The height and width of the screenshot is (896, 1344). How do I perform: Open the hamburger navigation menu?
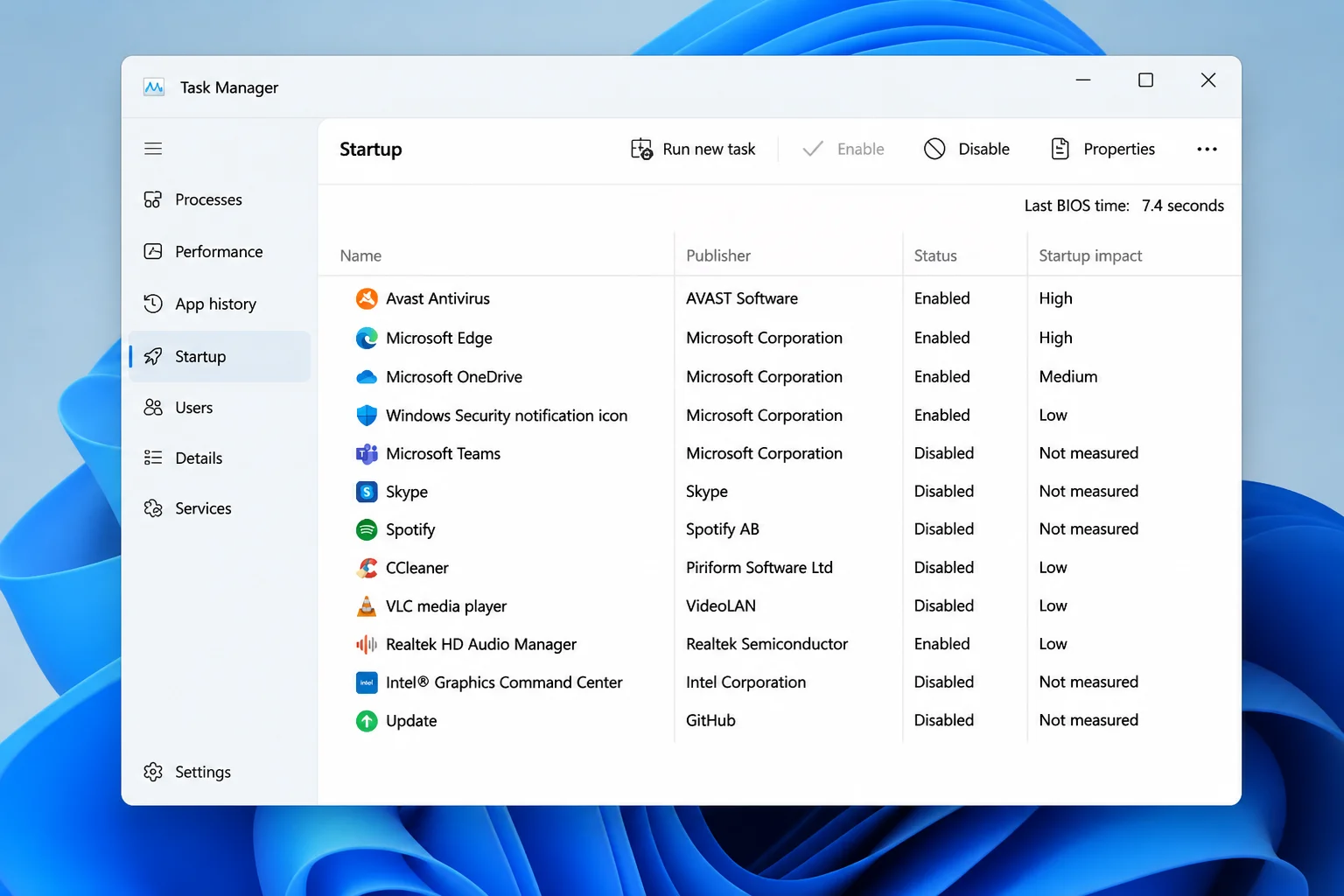[153, 149]
